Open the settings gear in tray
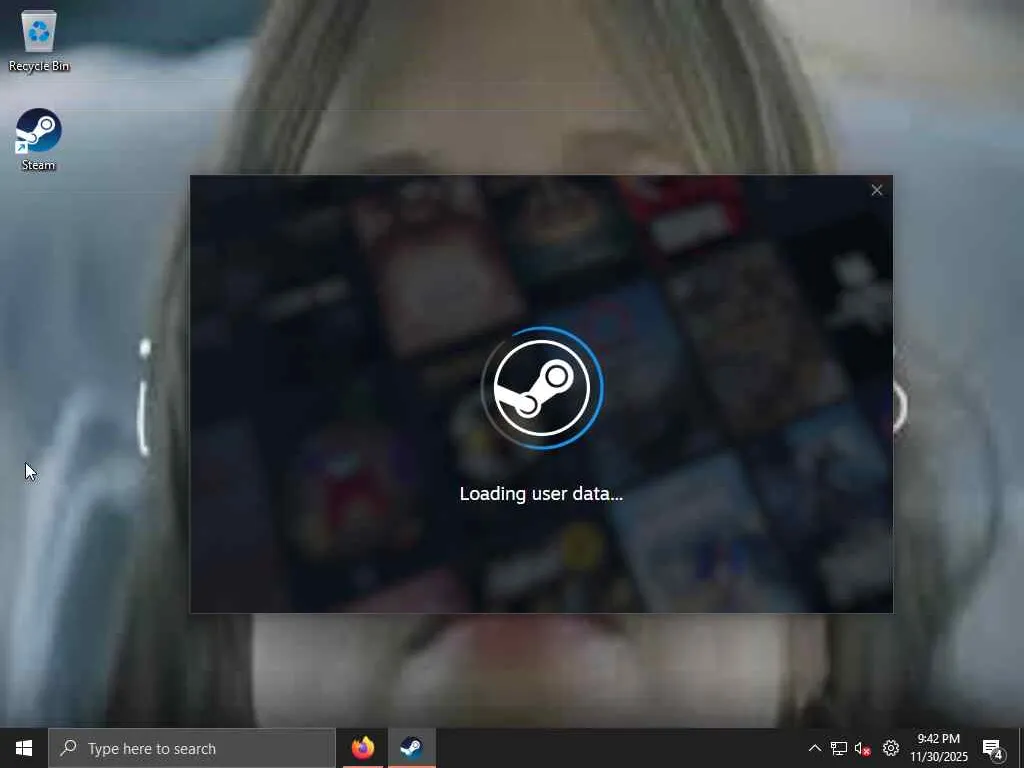Image resolution: width=1024 pixels, height=768 pixels. click(x=890, y=748)
